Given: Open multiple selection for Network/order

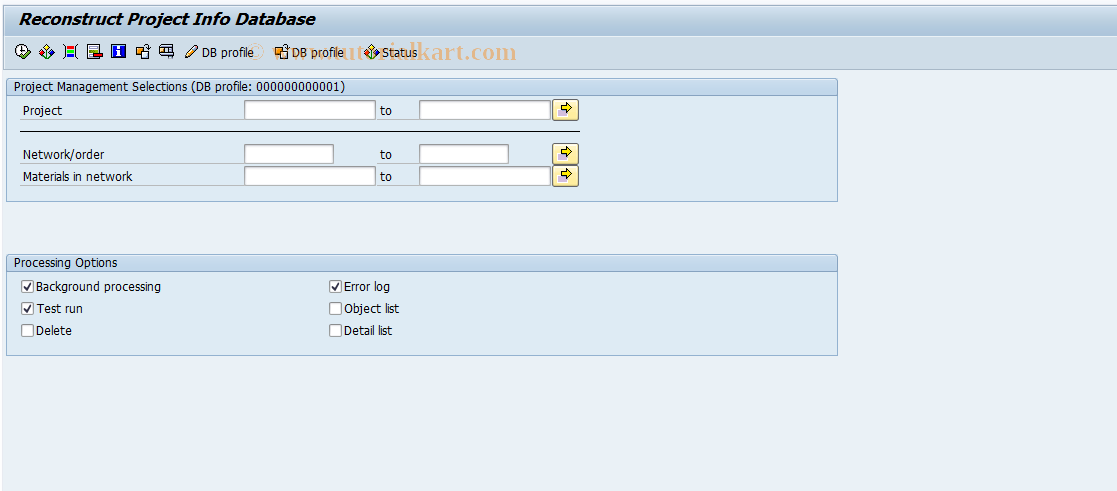Looking at the screenshot, I should point(566,154).
